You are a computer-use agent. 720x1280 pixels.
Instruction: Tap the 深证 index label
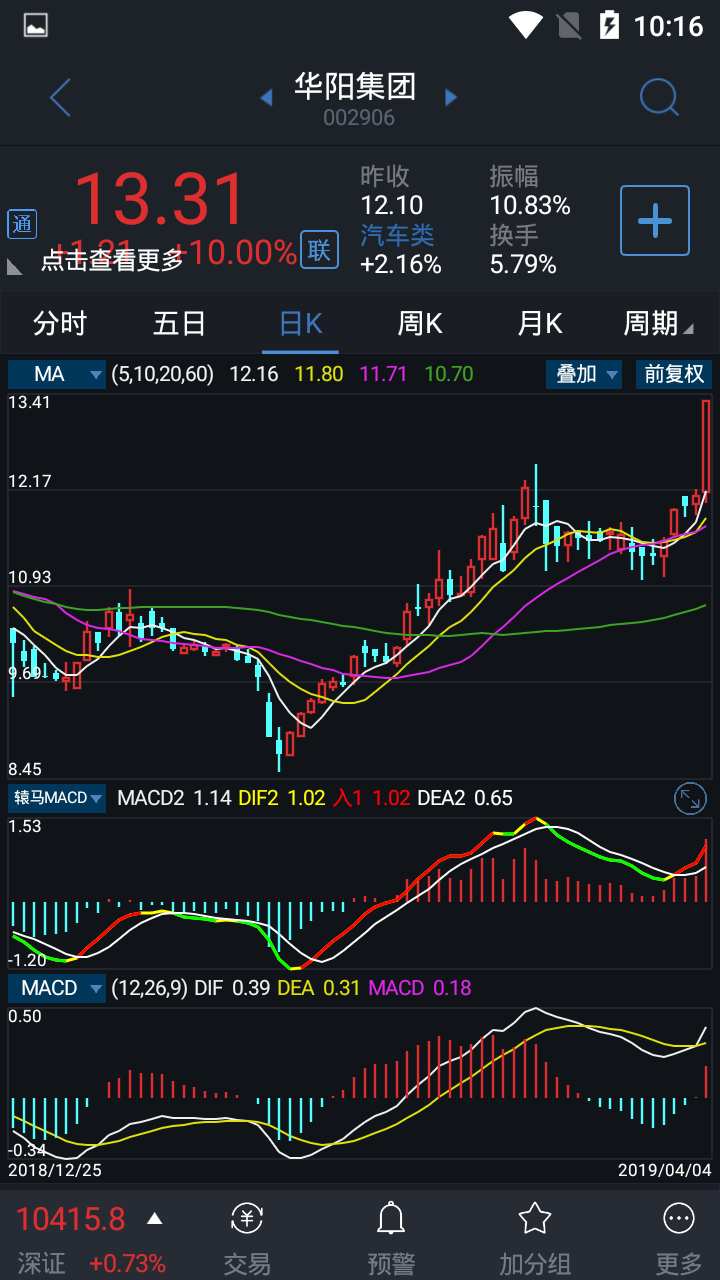[42, 1263]
